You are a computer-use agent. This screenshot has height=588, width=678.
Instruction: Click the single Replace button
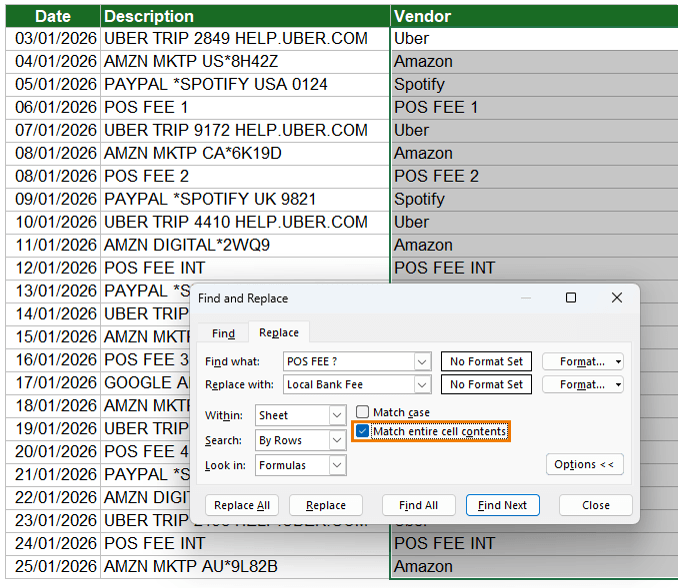[x=326, y=505]
